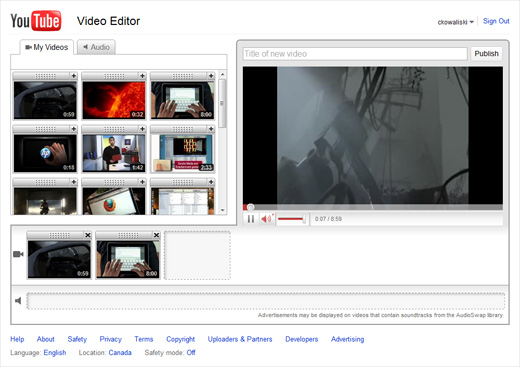The width and height of the screenshot is (520, 367).
Task: Grab the drag handle above the 1:42 clip
Action: 114,129
